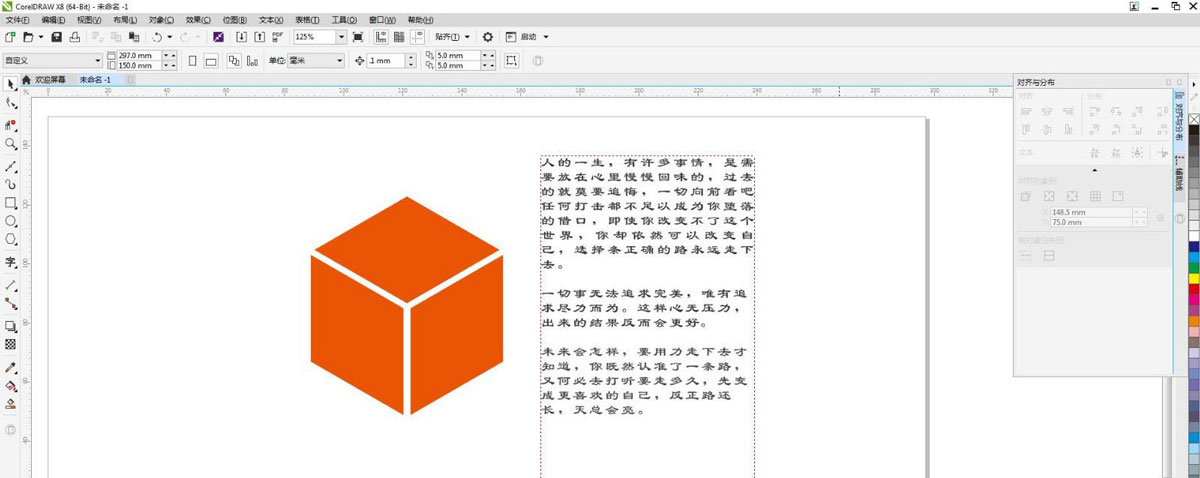Viewport: 1200px width, 478px height.
Task: Toggle show rulers button in toolbar
Action: pos(381,37)
